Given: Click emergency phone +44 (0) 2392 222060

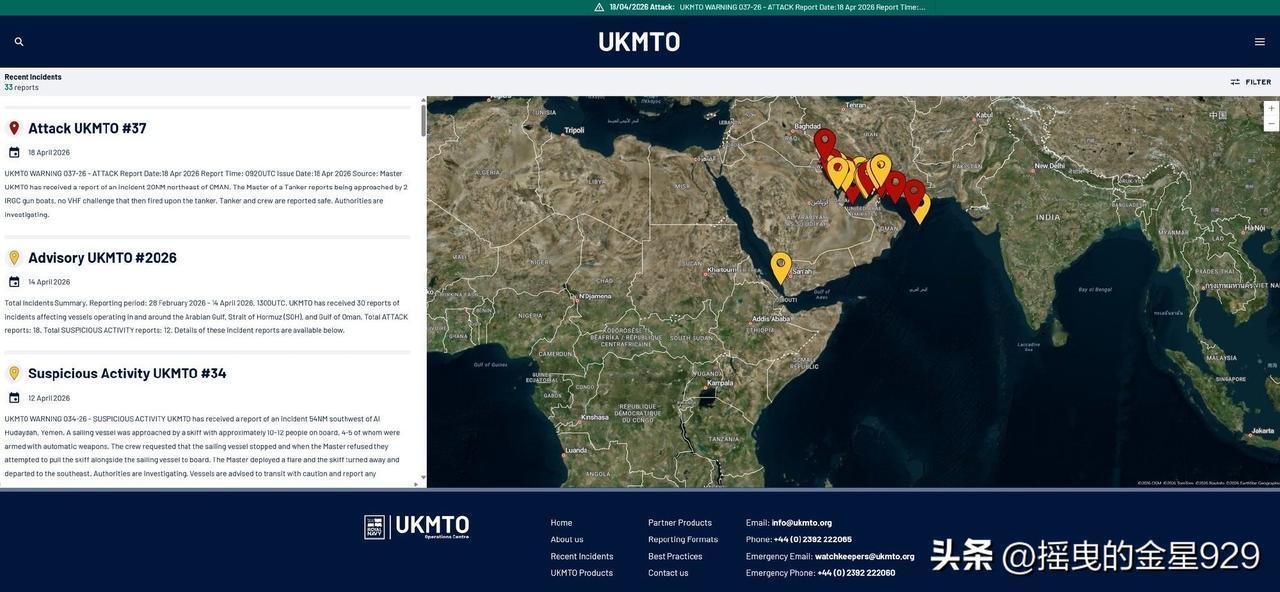Looking at the screenshot, I should click(x=856, y=573).
